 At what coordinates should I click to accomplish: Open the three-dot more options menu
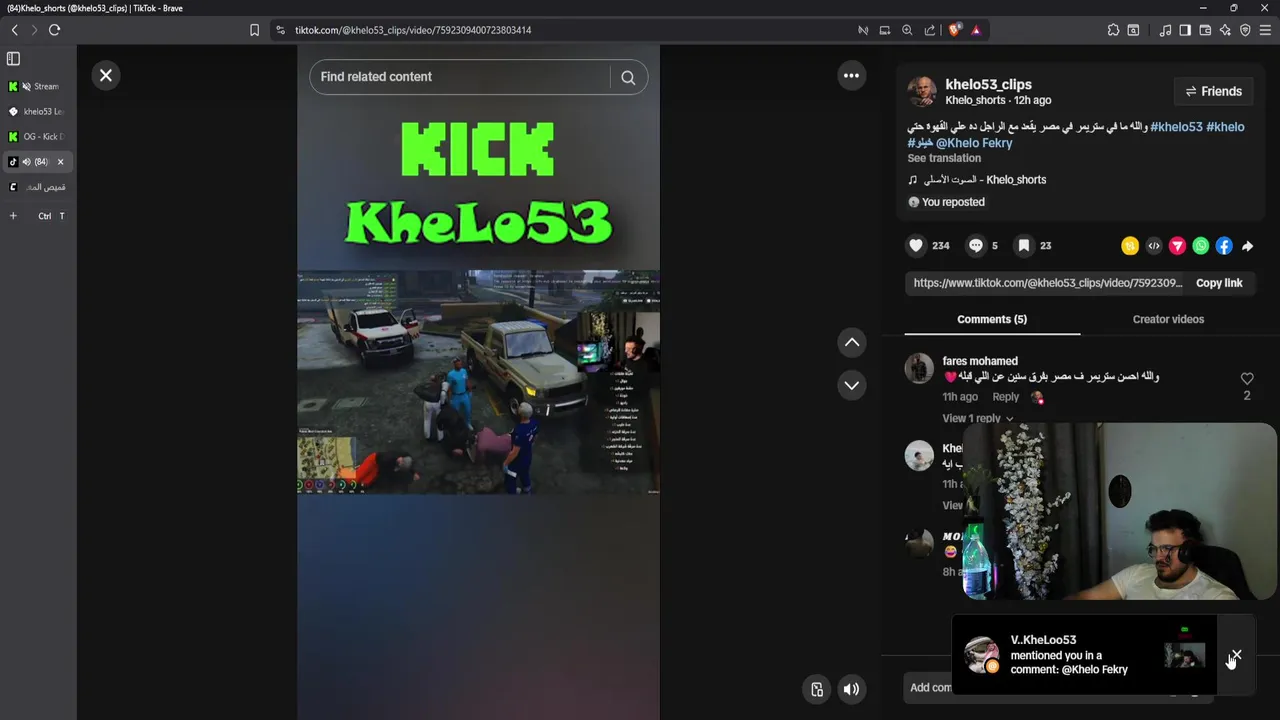[x=851, y=75]
